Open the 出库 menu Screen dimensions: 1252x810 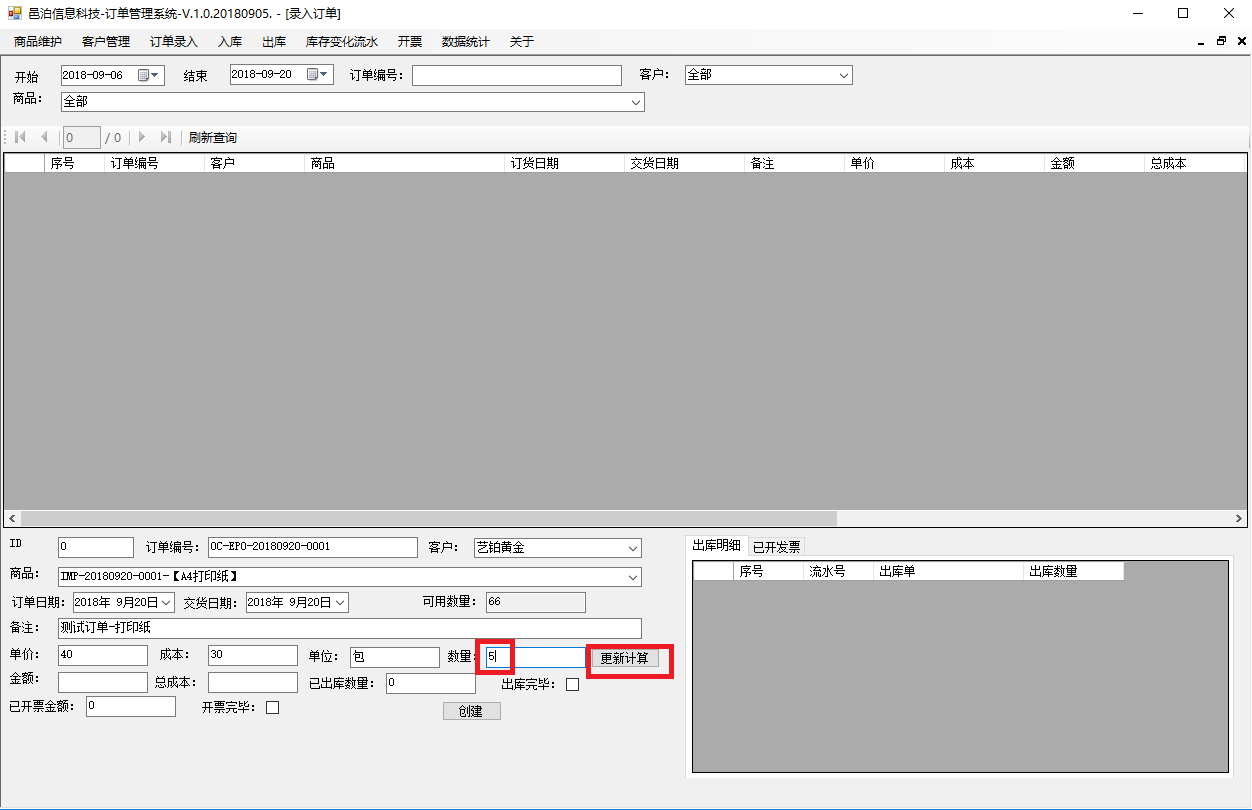(274, 42)
